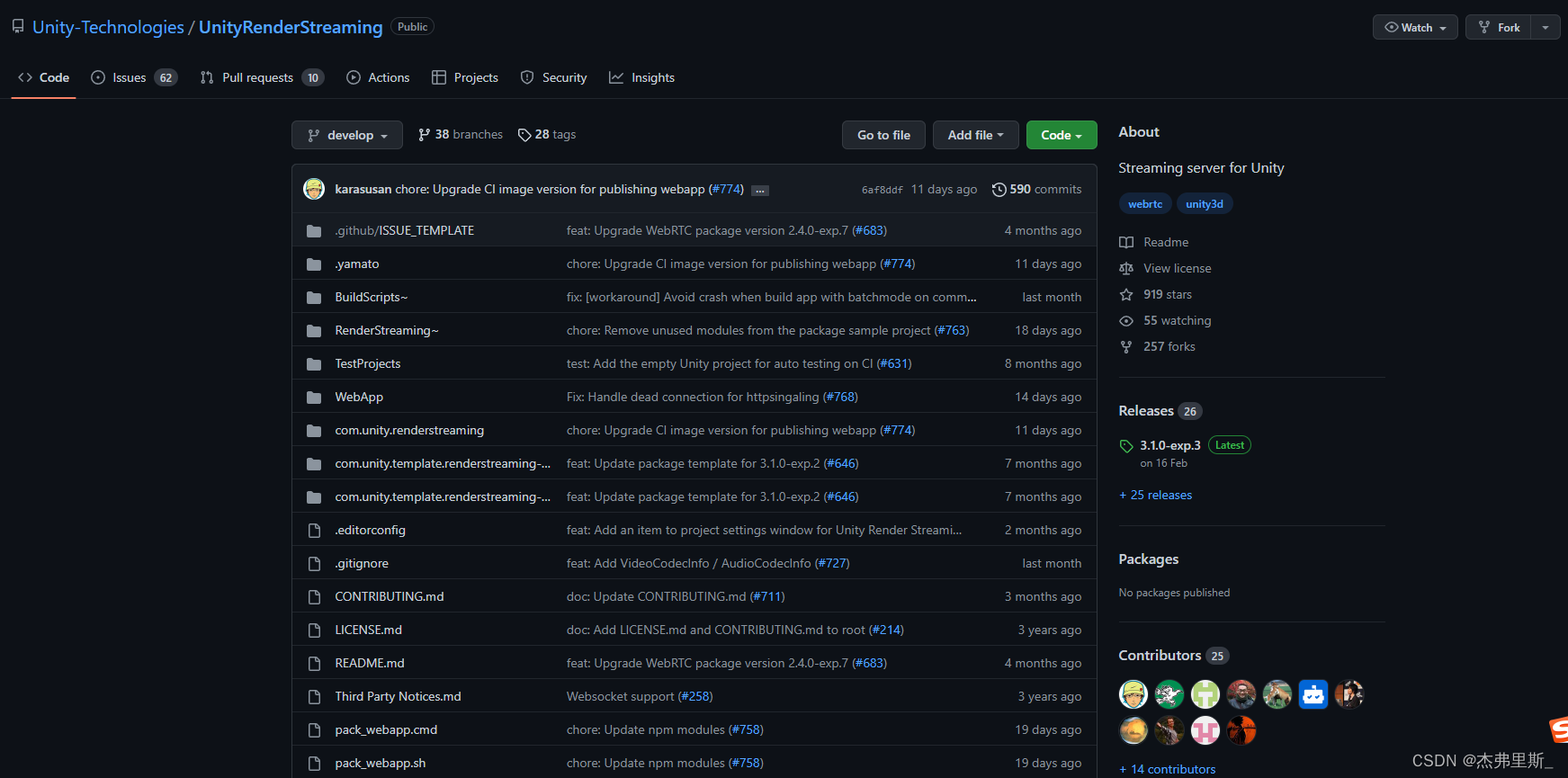View the 55 watching link
Image resolution: width=1568 pixels, height=778 pixels.
1166,320
